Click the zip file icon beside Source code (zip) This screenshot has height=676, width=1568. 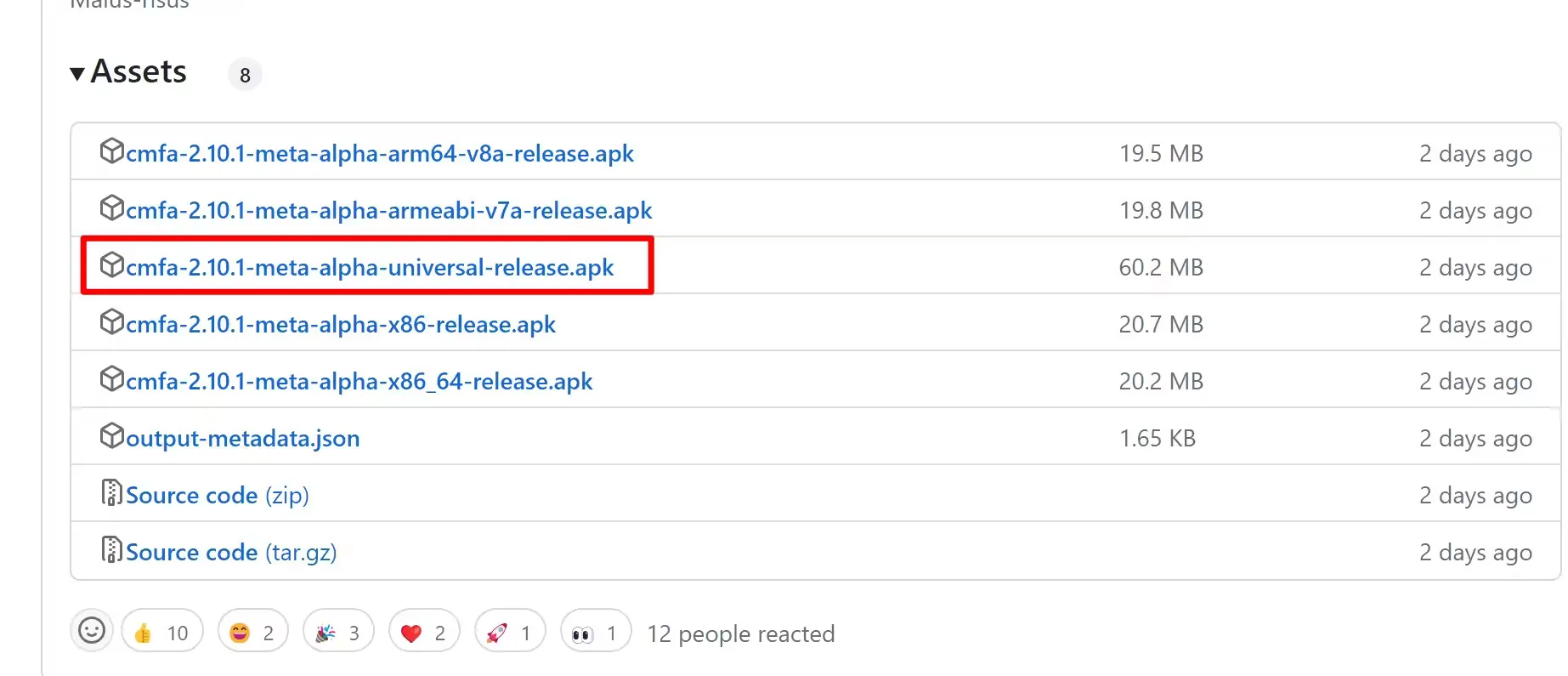[111, 493]
